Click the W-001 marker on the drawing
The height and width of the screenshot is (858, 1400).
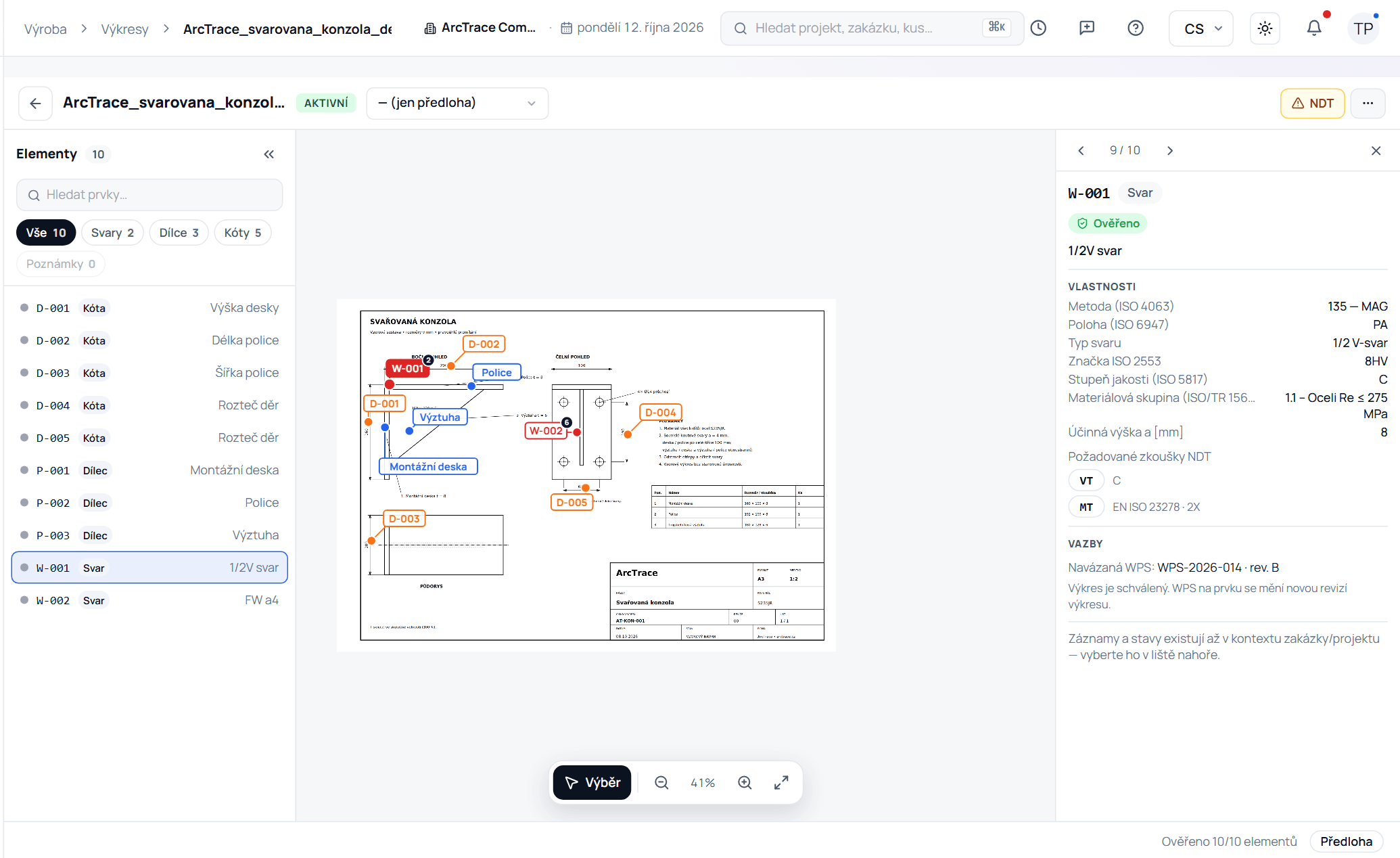407,369
